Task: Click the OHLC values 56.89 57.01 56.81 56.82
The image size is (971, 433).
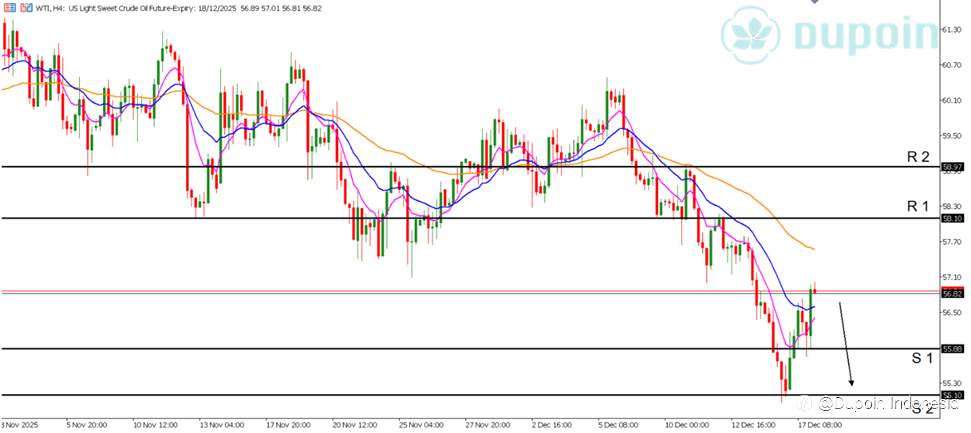Action: (x=281, y=9)
